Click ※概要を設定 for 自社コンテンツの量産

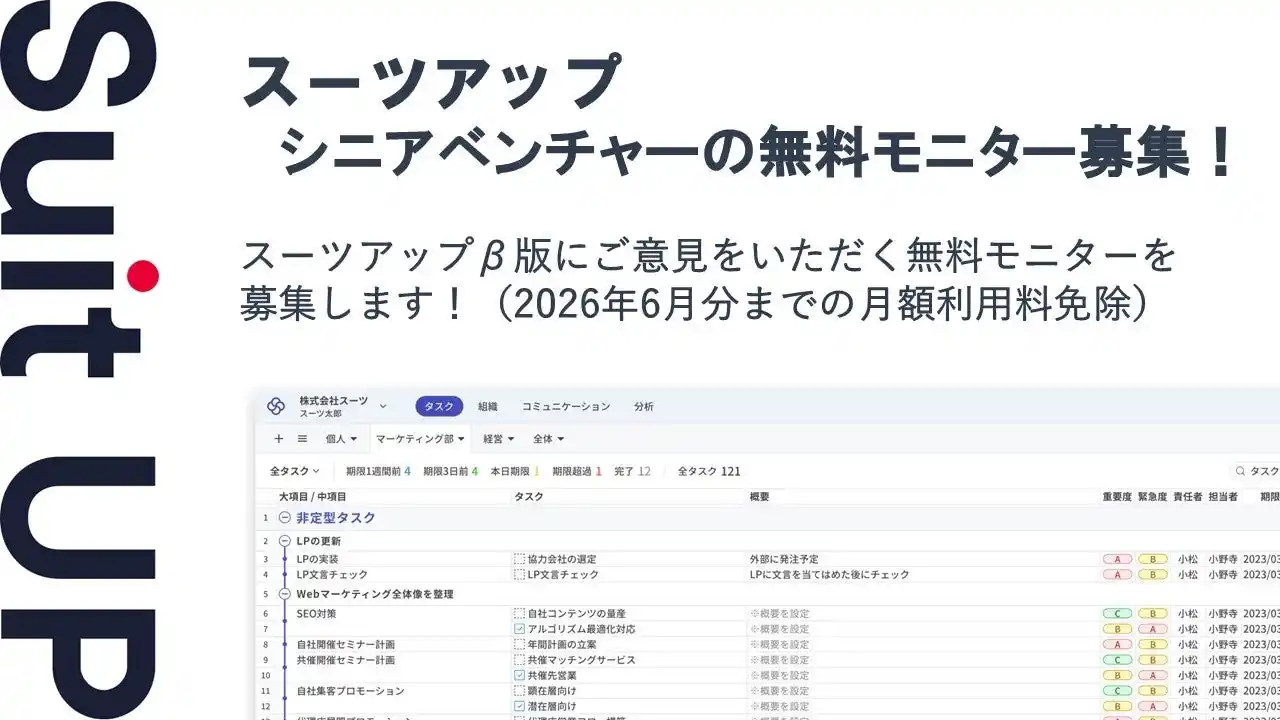click(782, 613)
